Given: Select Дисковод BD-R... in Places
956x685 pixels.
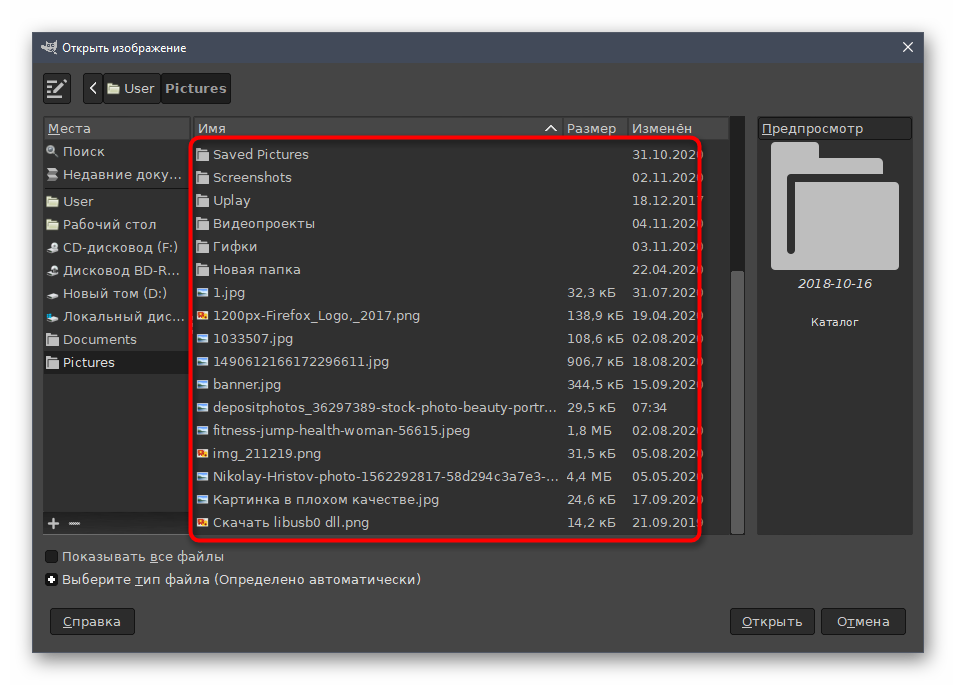Looking at the screenshot, I should (116, 271).
